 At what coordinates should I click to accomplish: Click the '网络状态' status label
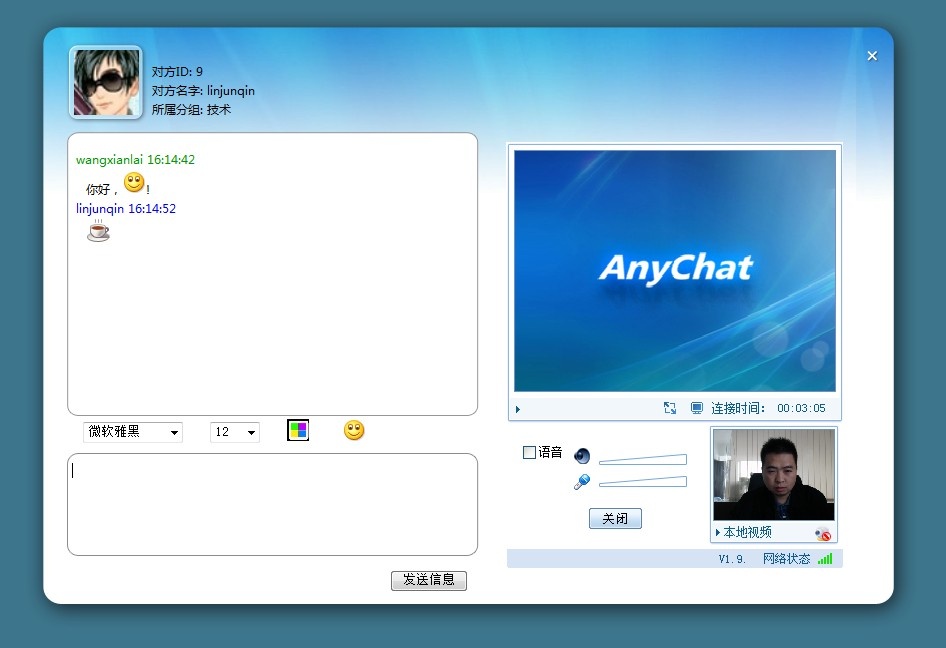pos(786,559)
